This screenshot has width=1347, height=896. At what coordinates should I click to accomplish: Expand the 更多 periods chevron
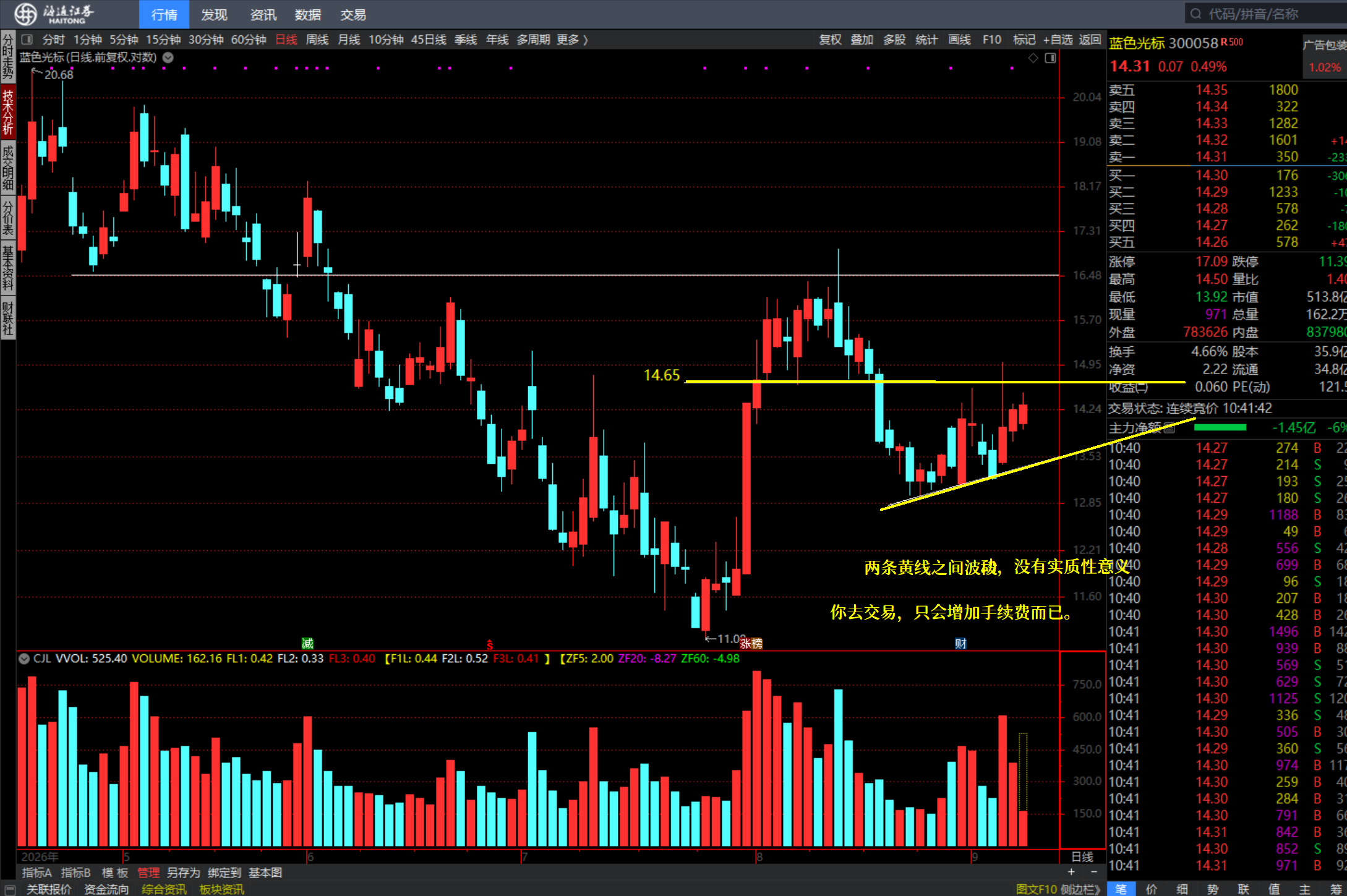point(585,40)
